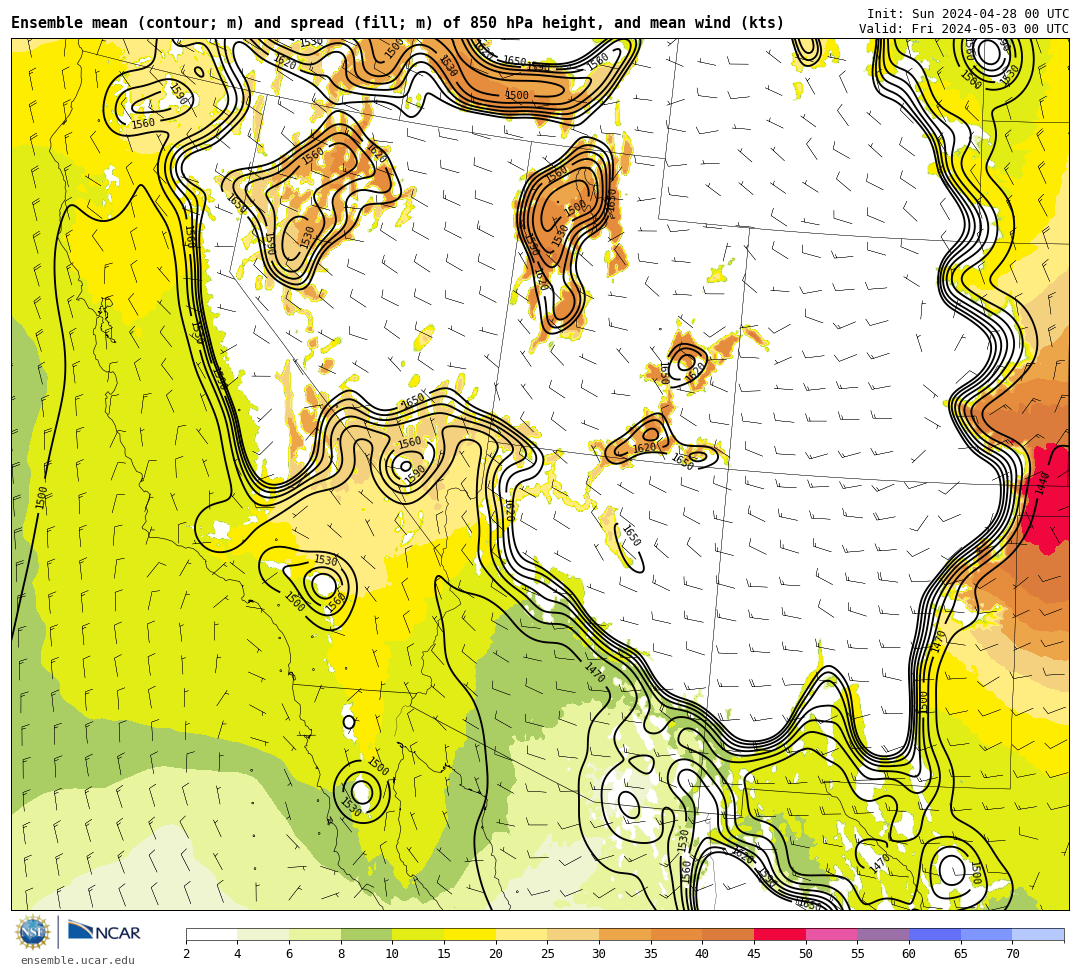
Task: Click the colorbar tick label 60
Action: tap(909, 954)
